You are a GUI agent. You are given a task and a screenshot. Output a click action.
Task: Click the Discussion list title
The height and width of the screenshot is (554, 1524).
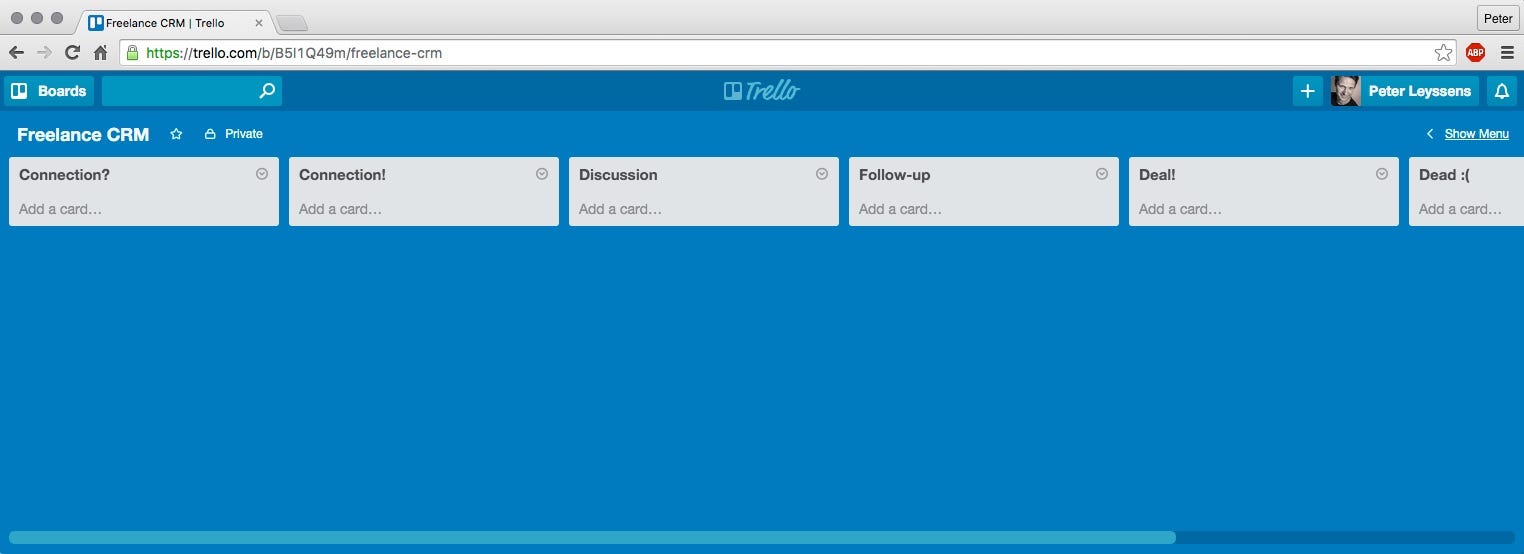point(618,174)
